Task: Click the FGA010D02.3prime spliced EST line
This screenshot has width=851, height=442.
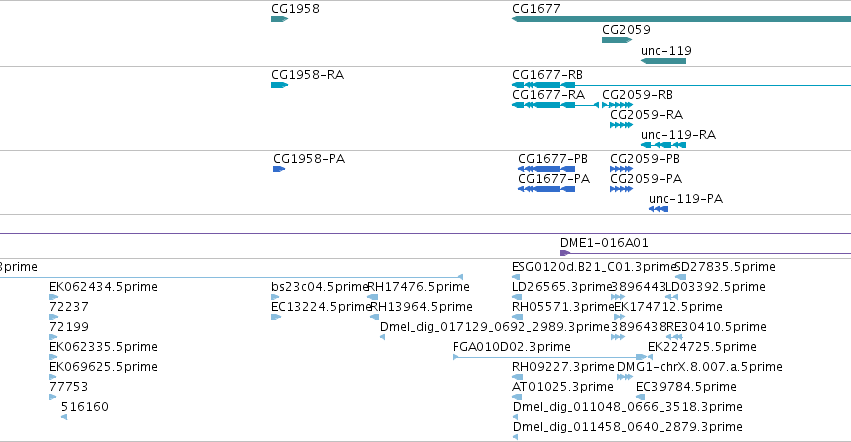Action: [x=552, y=357]
